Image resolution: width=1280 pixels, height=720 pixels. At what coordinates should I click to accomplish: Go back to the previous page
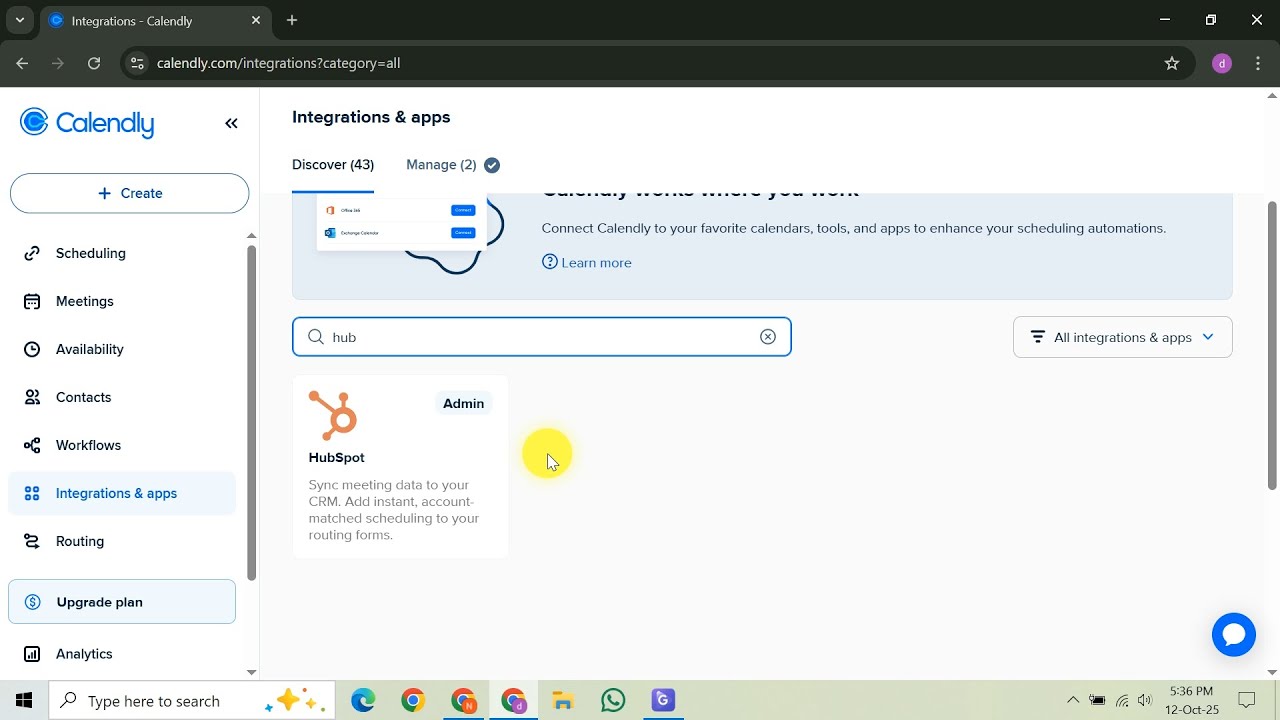click(22, 63)
